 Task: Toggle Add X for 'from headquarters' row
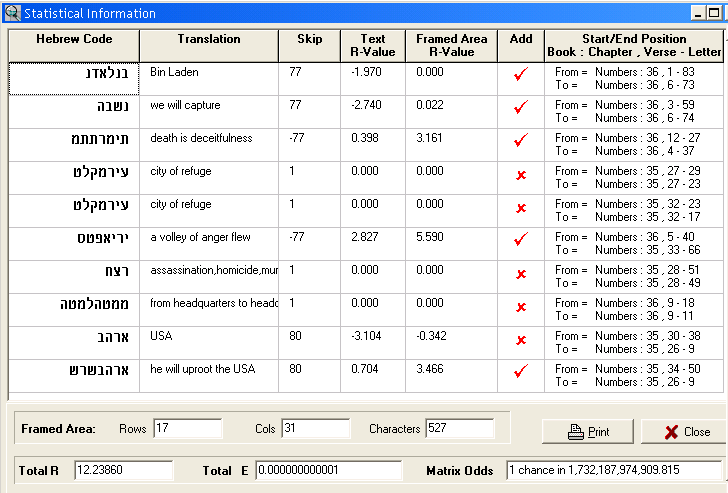click(521, 307)
